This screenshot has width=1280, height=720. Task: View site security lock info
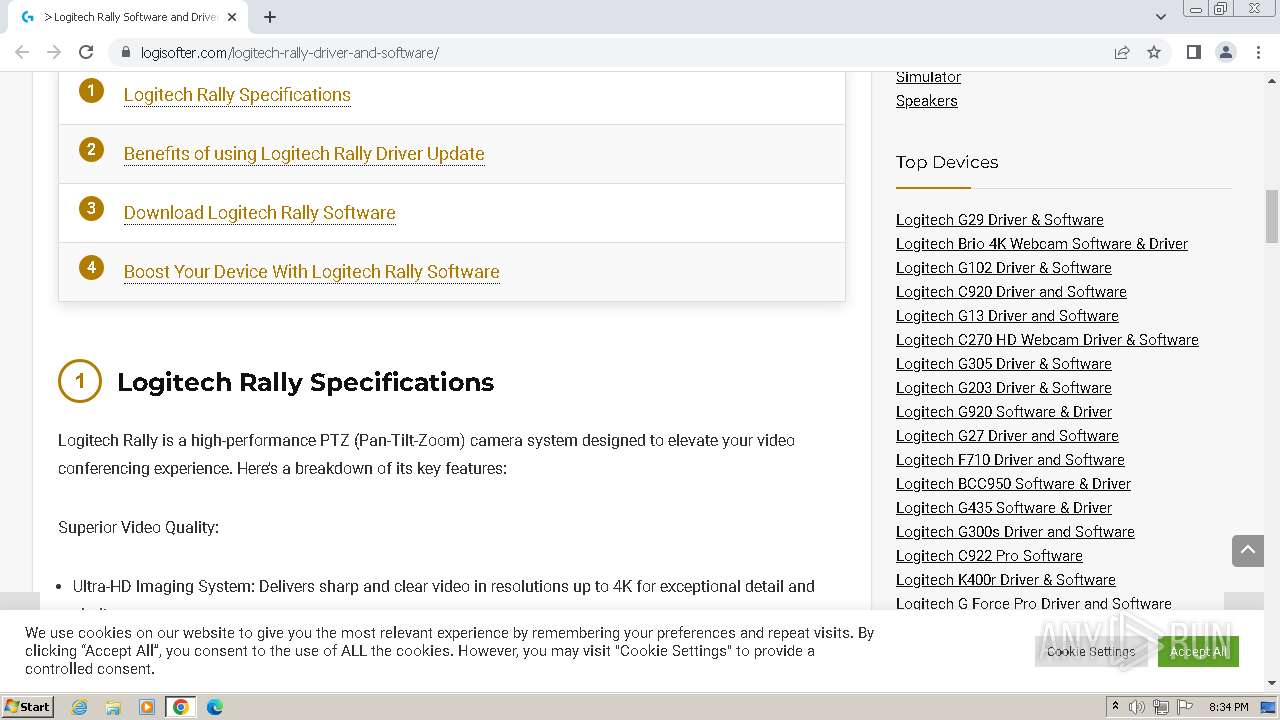point(126,52)
